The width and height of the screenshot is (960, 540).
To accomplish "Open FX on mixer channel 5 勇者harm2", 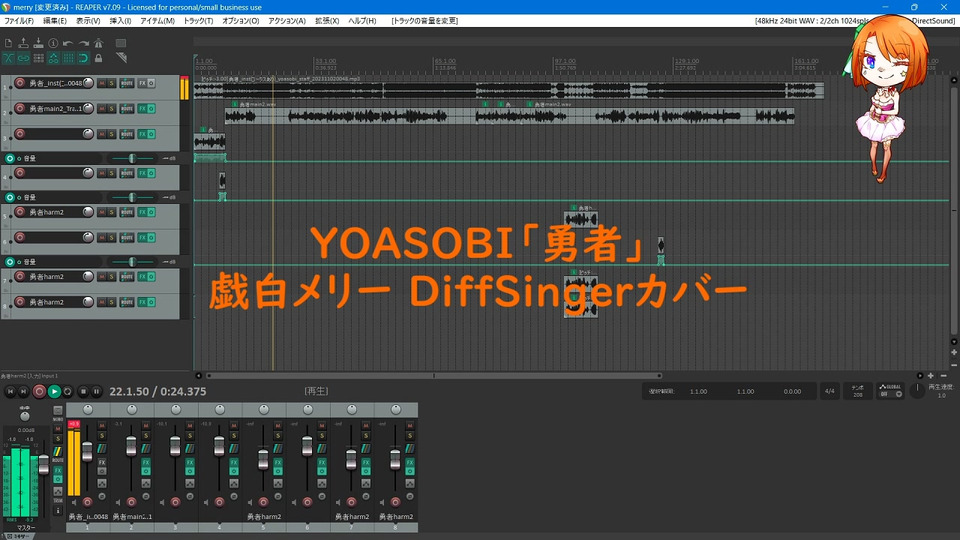I will point(277,462).
